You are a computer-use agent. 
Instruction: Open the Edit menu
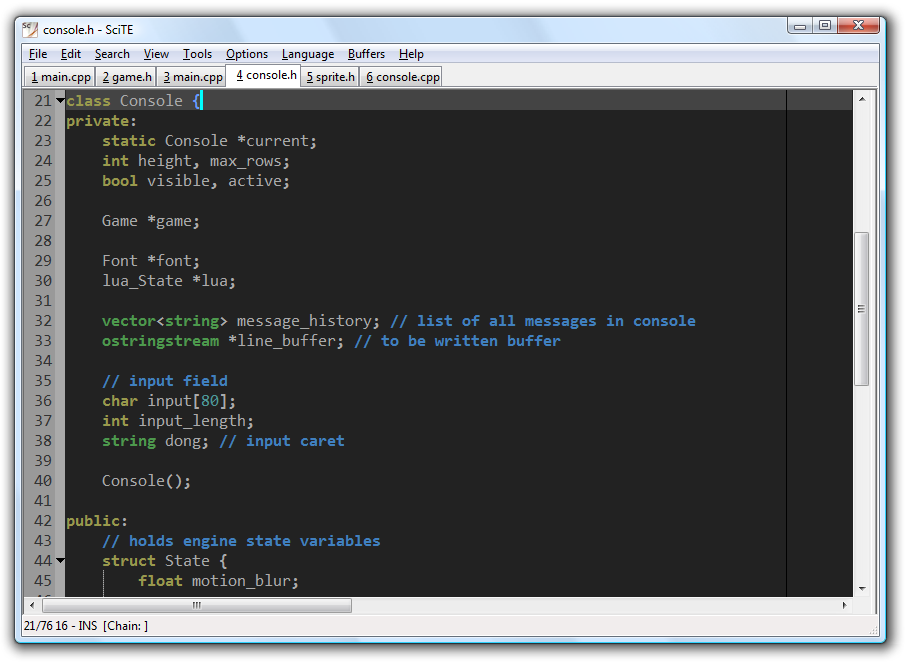(71, 54)
